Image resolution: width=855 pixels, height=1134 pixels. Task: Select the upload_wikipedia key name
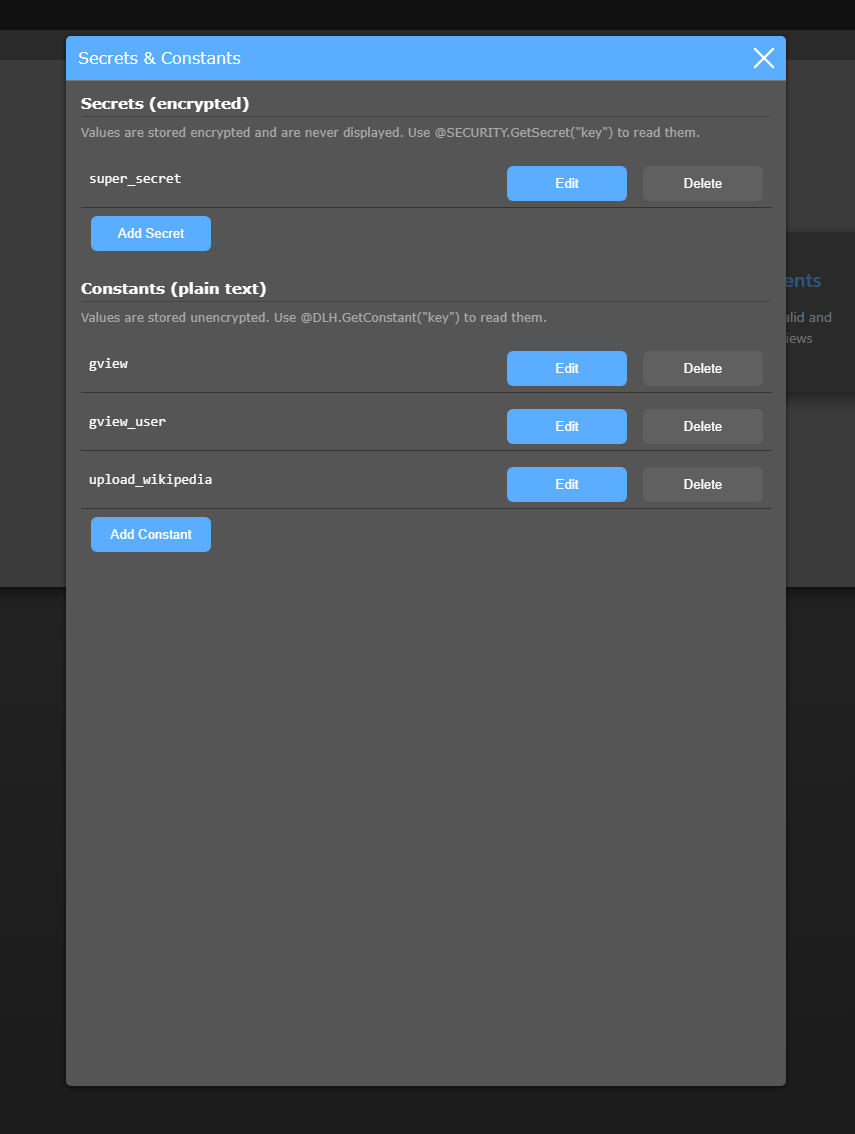point(150,479)
